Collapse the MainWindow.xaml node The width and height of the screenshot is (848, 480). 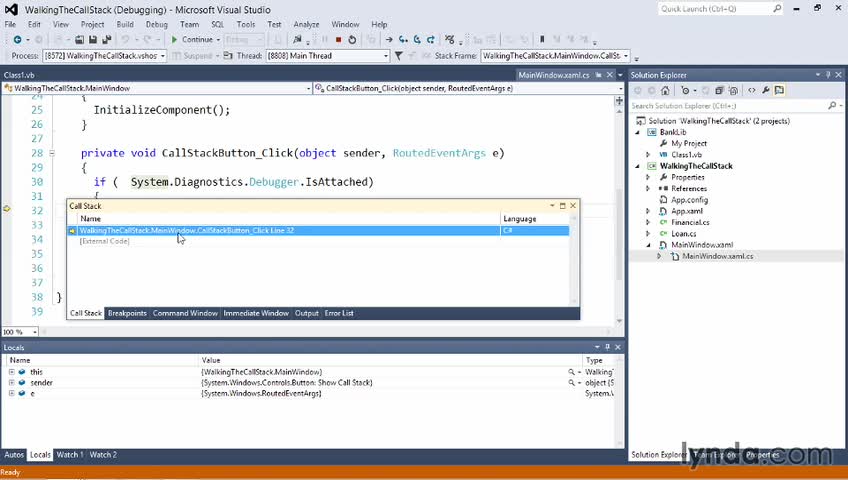[648, 245]
